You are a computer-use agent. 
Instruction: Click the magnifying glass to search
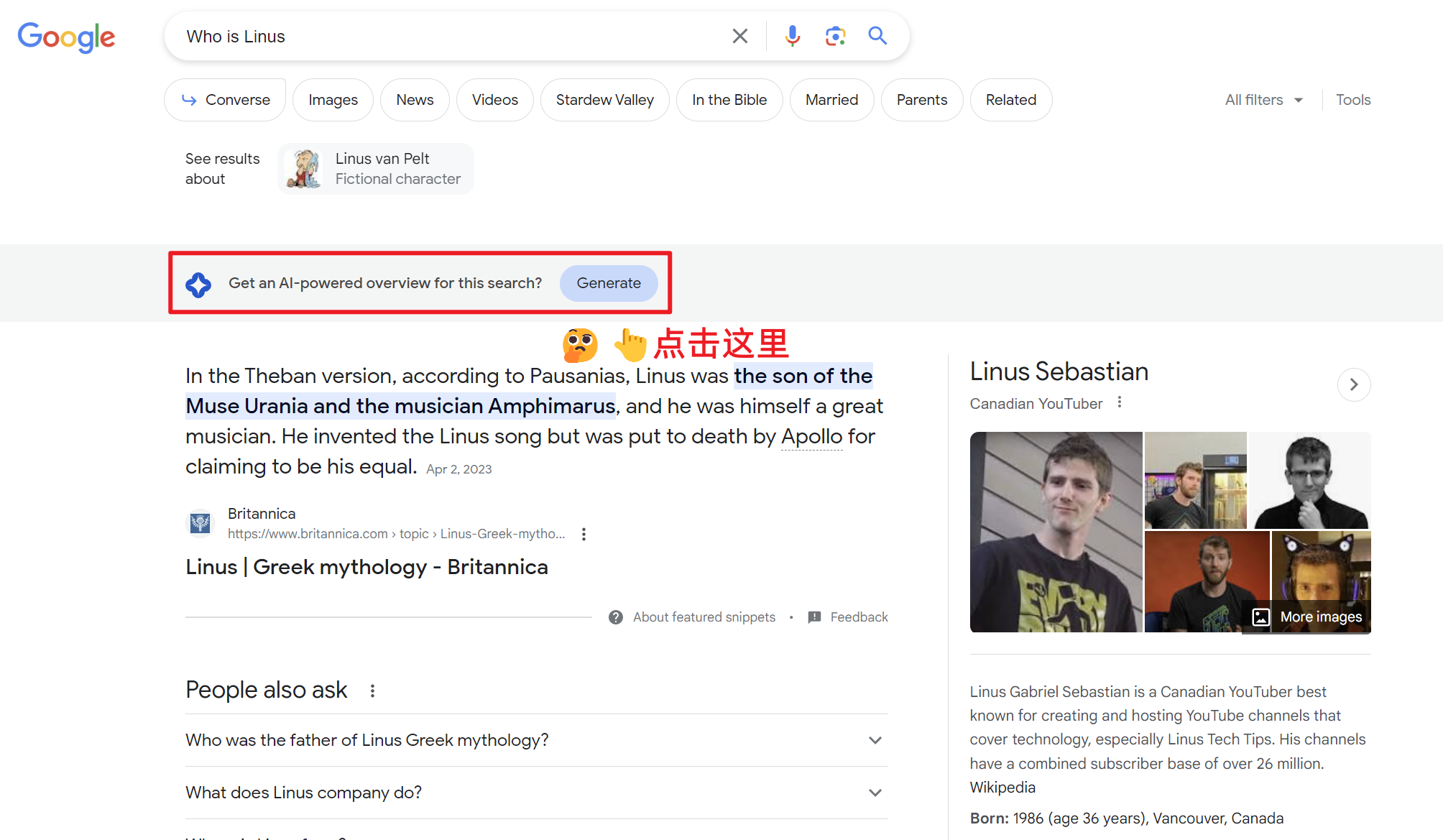(877, 35)
